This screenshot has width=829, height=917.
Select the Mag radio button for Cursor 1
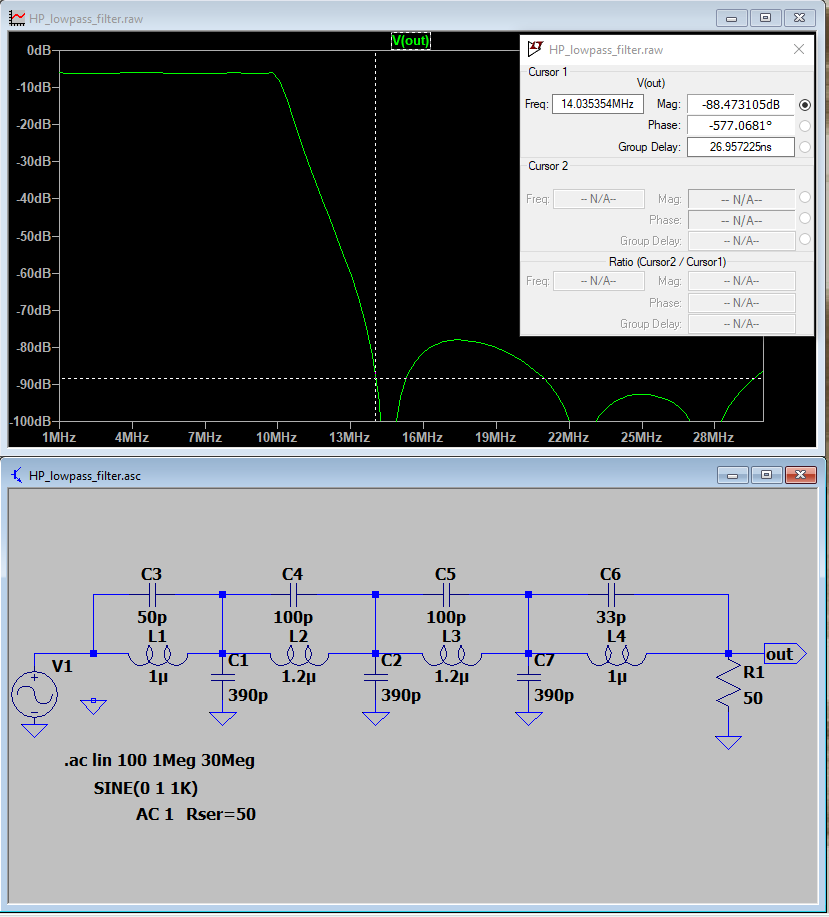(805, 105)
